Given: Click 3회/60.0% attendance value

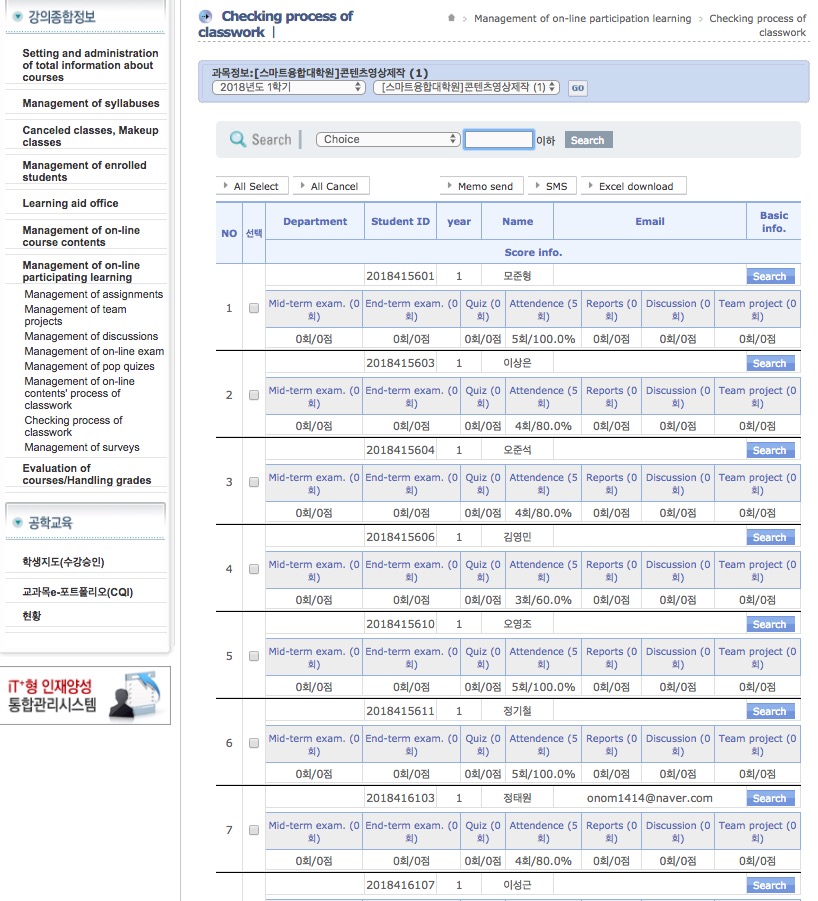Looking at the screenshot, I should (543, 600).
